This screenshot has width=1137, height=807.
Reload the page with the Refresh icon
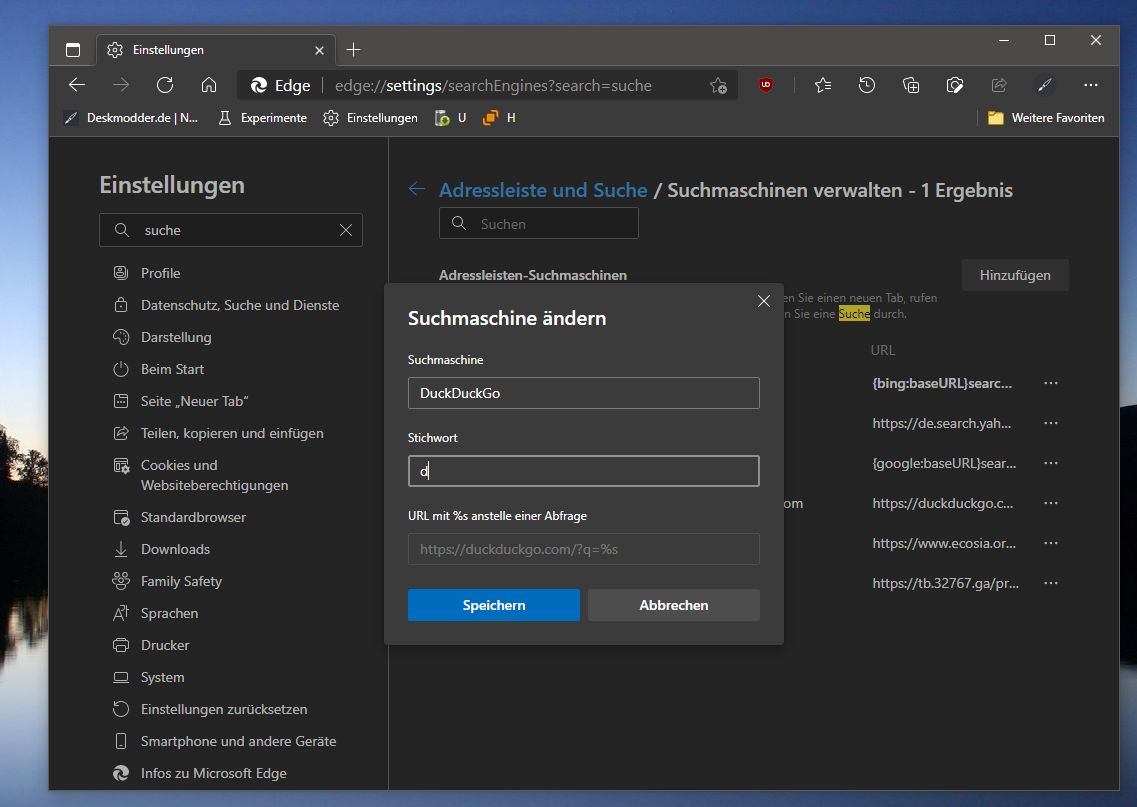tap(165, 86)
